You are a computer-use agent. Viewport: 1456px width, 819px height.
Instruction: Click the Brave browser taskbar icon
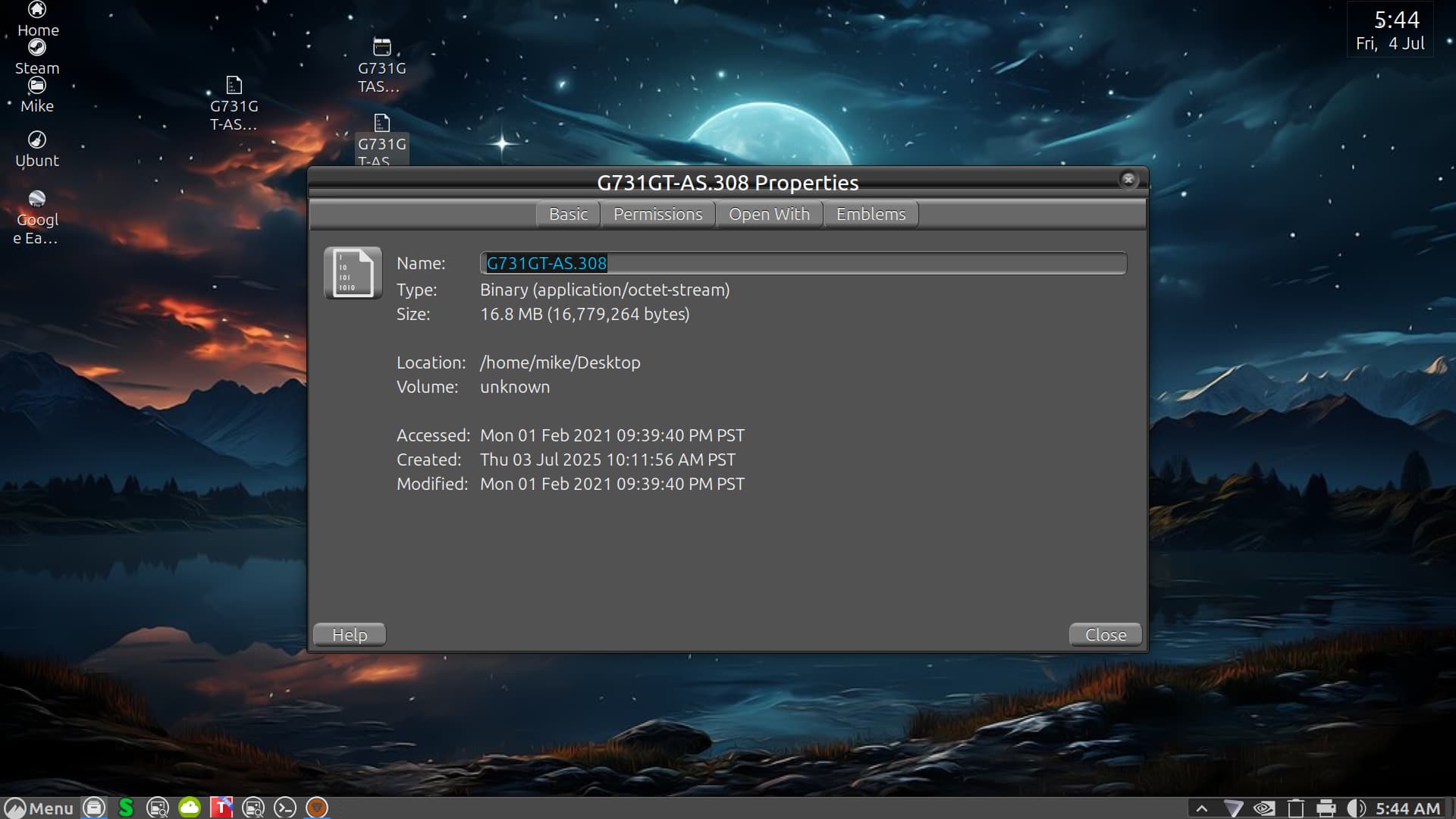tap(317, 808)
